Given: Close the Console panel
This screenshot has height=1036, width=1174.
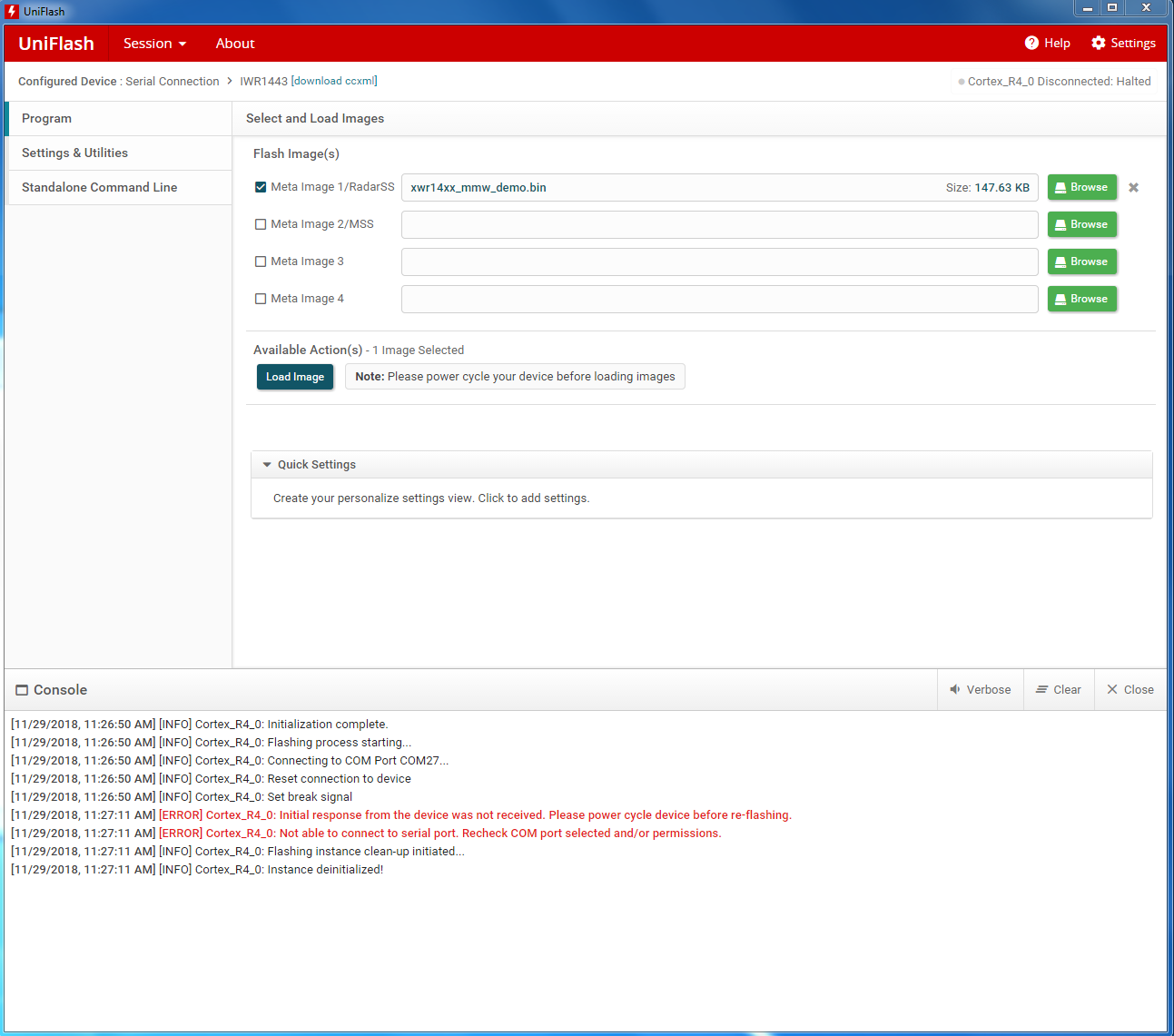Looking at the screenshot, I should (x=1130, y=690).
